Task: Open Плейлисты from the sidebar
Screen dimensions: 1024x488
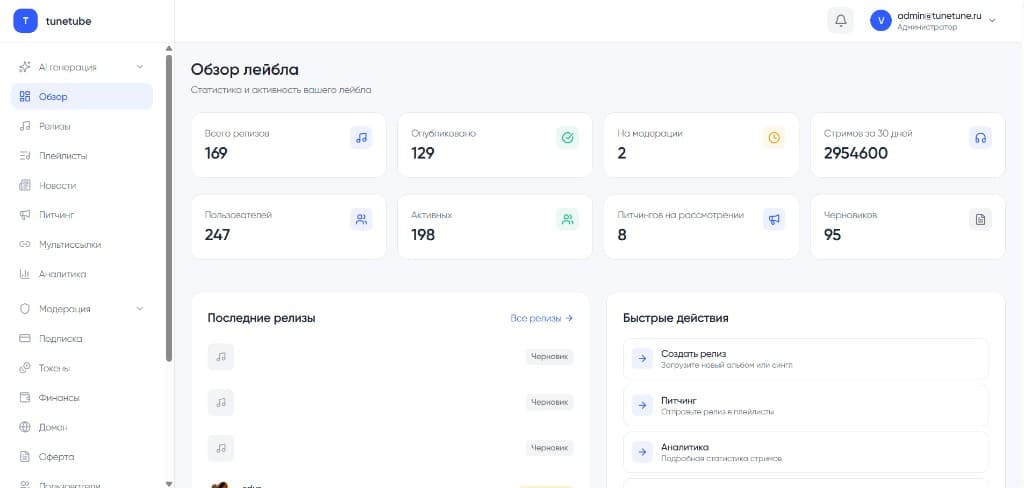Action: click(x=62, y=156)
